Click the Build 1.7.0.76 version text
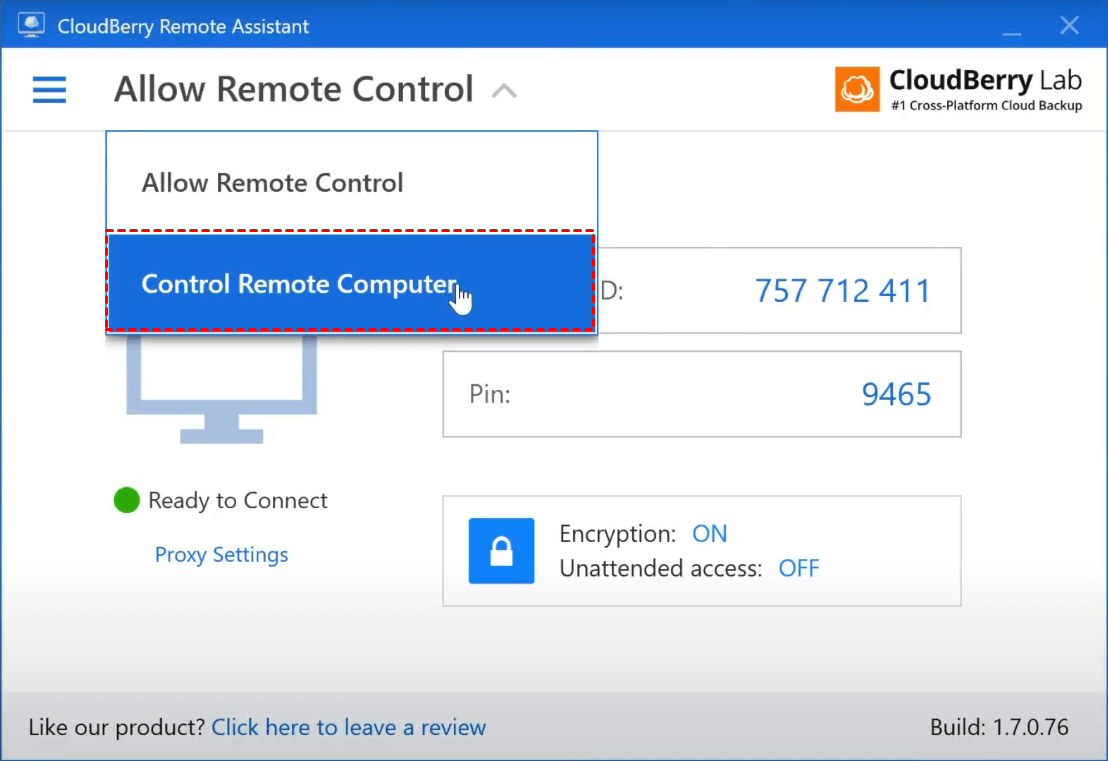 [x=999, y=727]
